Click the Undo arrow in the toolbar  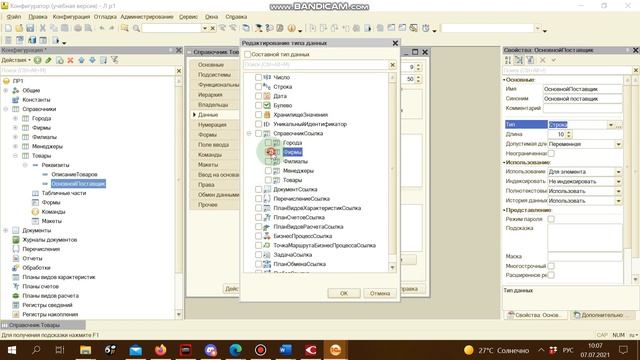102,28
